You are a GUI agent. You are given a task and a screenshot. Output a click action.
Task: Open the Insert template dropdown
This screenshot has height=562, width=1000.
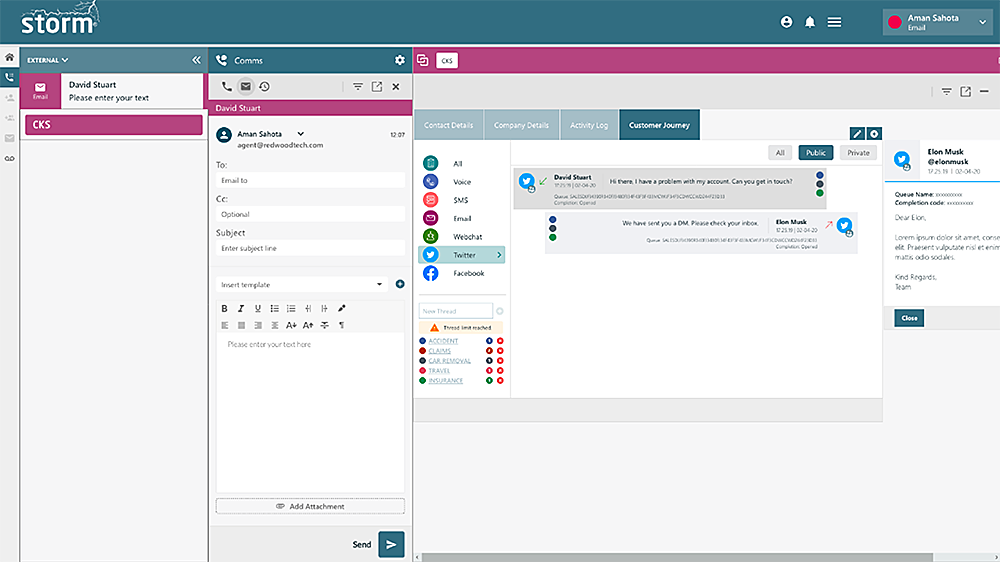tap(301, 284)
